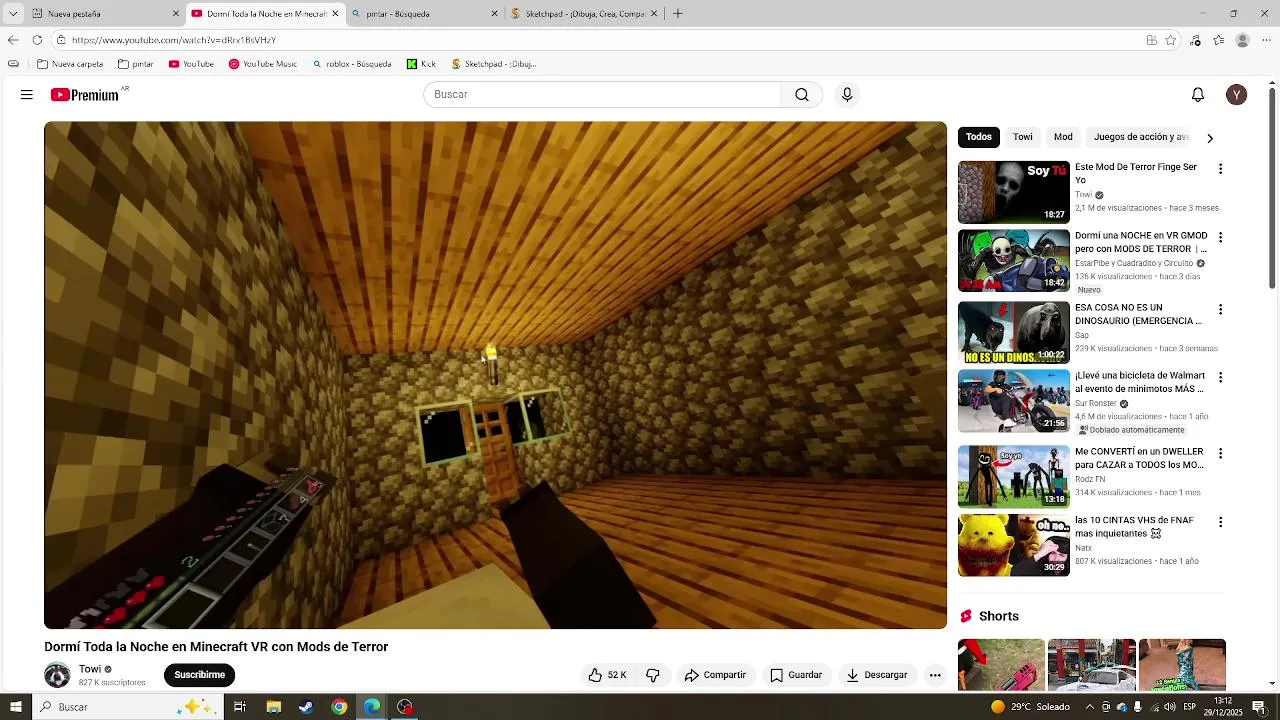Open options for 'Me CONVERTÍ en un DWELLER'
Screen dimensions: 1280x720
(1220, 453)
